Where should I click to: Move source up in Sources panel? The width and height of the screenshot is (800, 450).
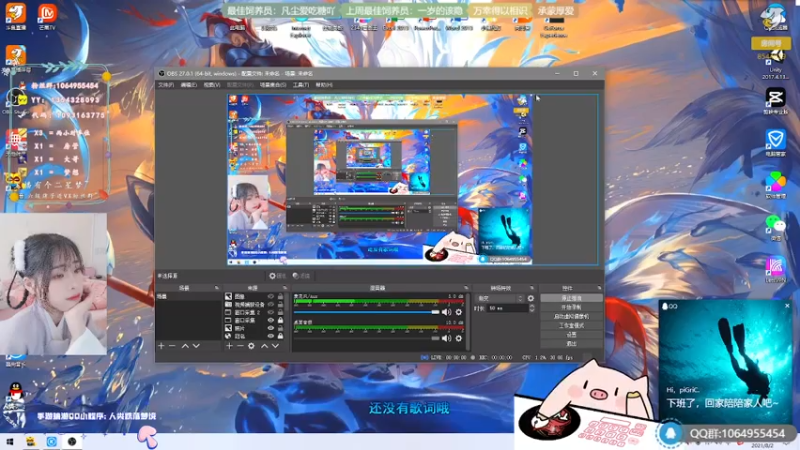click(x=264, y=346)
